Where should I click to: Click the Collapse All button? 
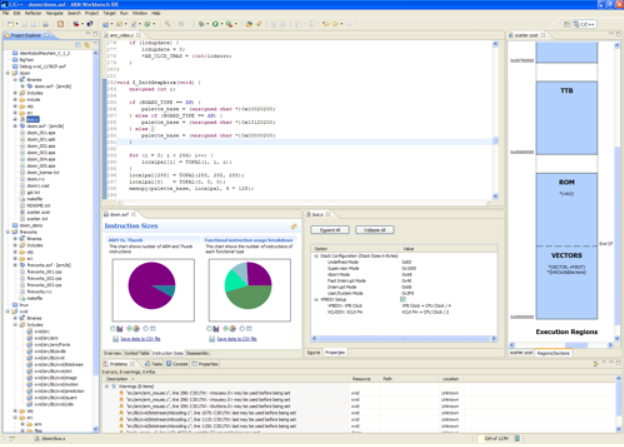(374, 230)
